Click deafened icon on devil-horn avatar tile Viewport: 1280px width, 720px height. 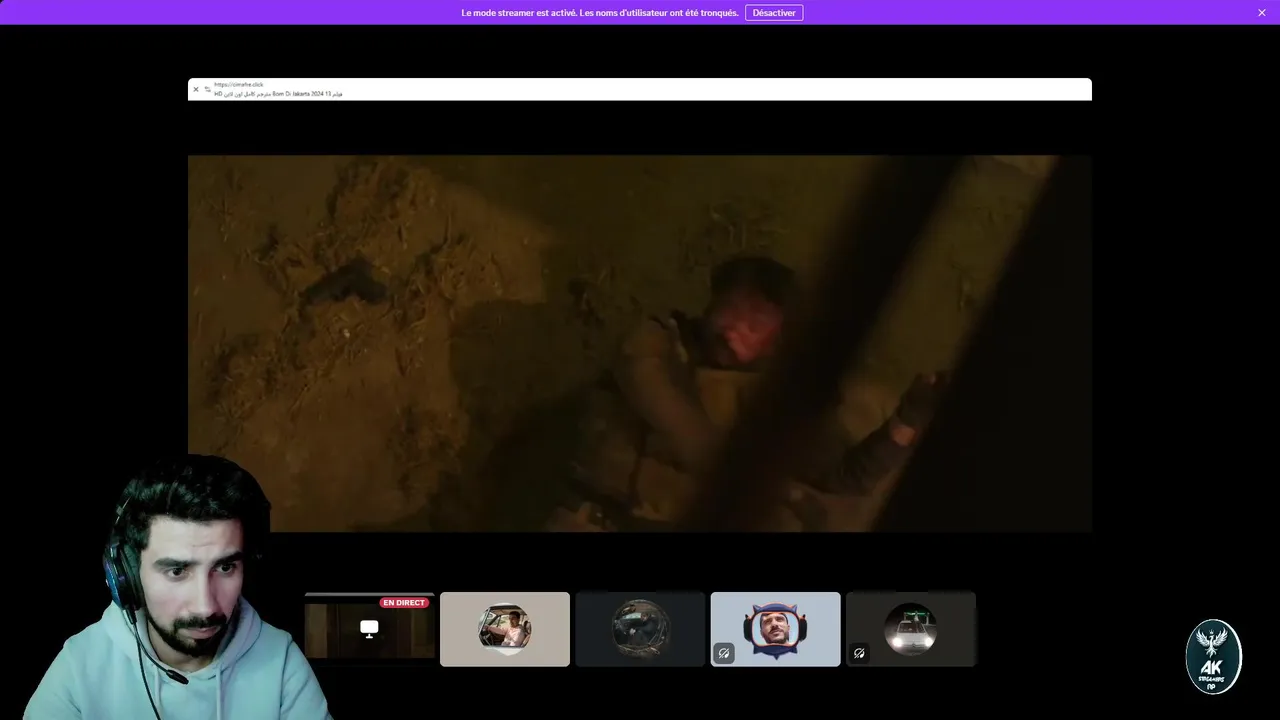(x=724, y=653)
